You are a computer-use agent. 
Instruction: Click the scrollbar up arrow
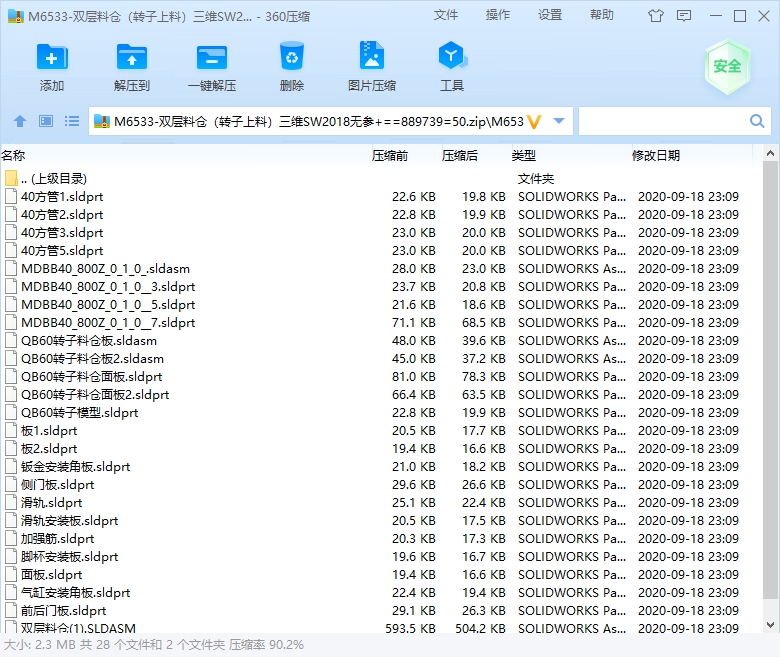coord(771,154)
